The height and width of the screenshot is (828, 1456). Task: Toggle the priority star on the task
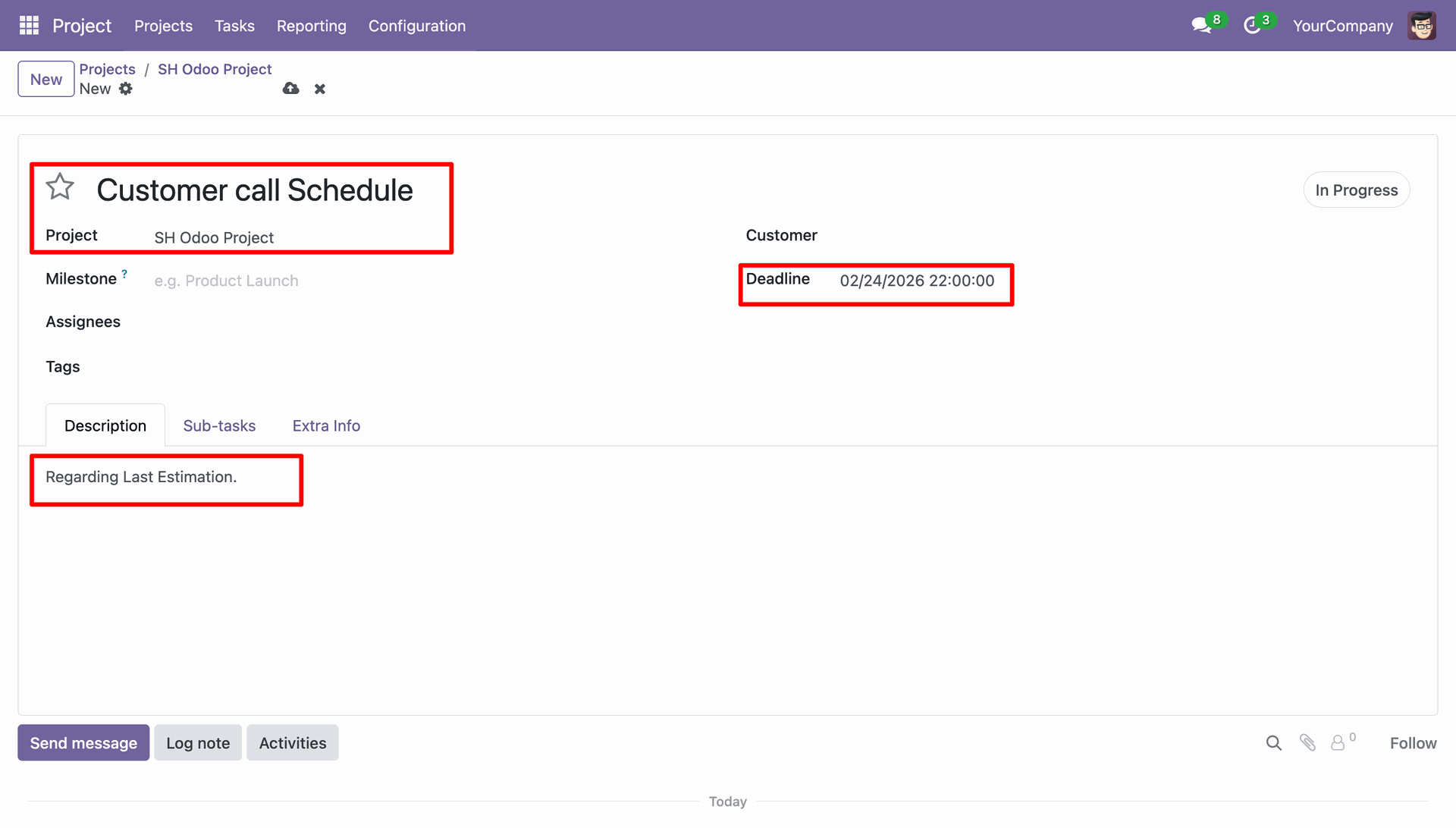pos(60,187)
